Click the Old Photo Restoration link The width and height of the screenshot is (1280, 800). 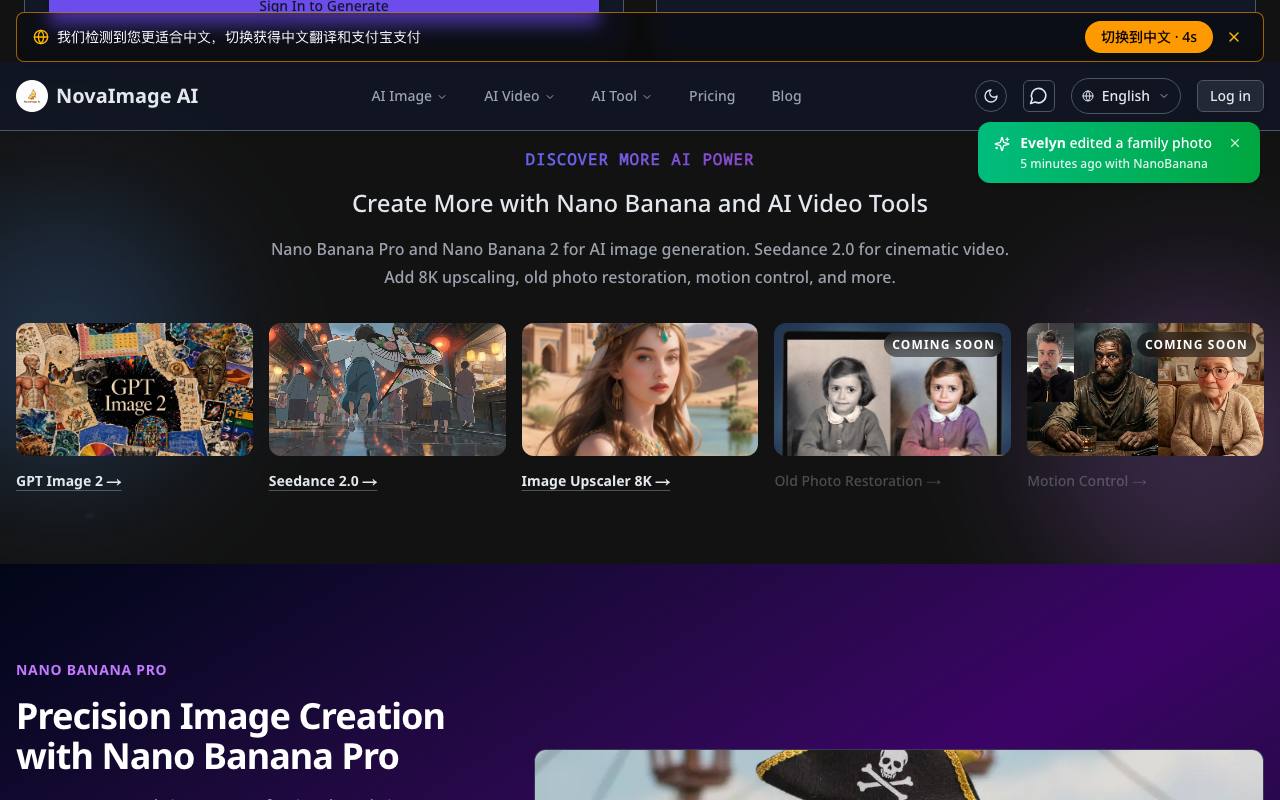[858, 481]
